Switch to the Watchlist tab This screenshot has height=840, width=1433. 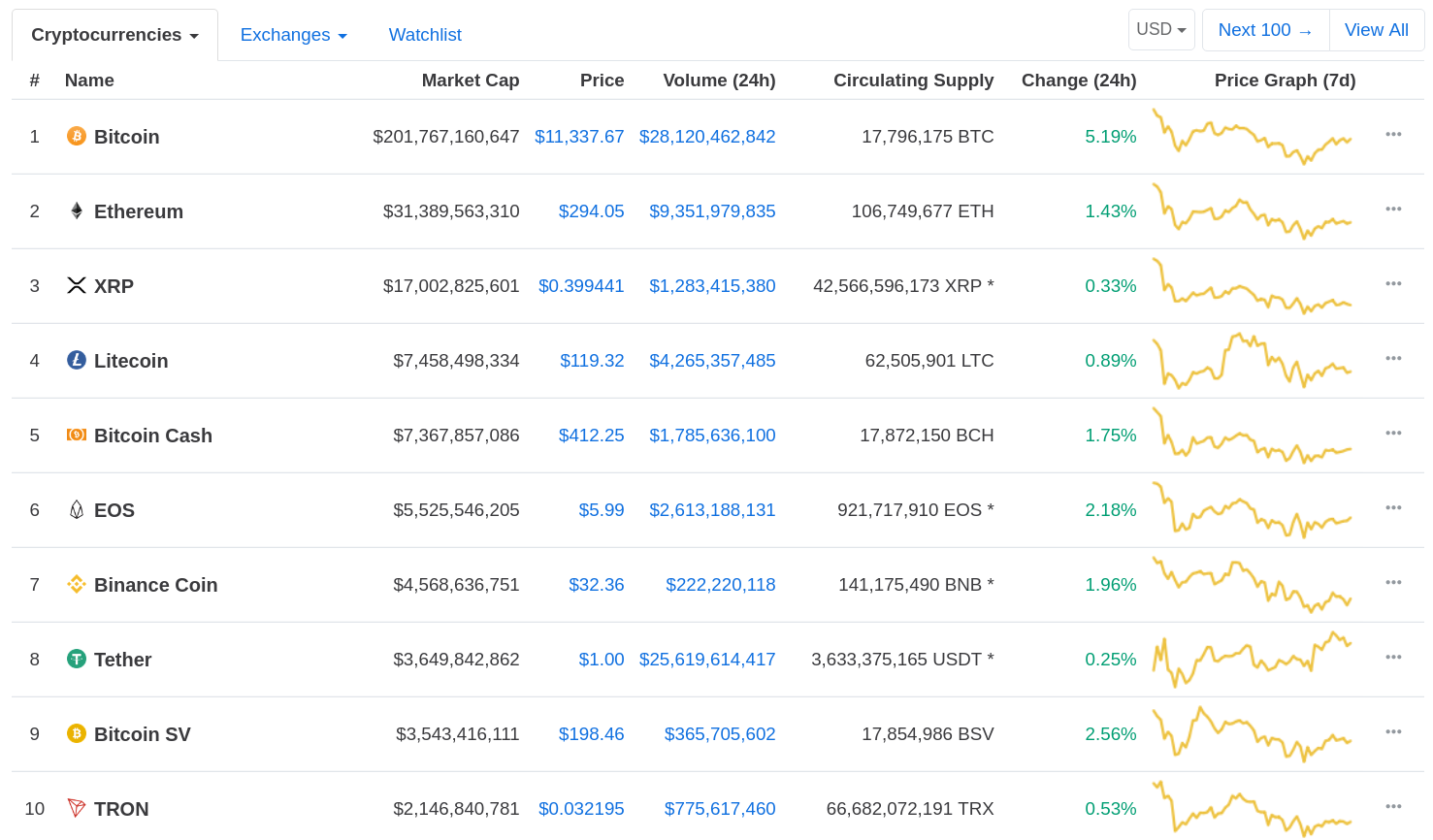[425, 35]
